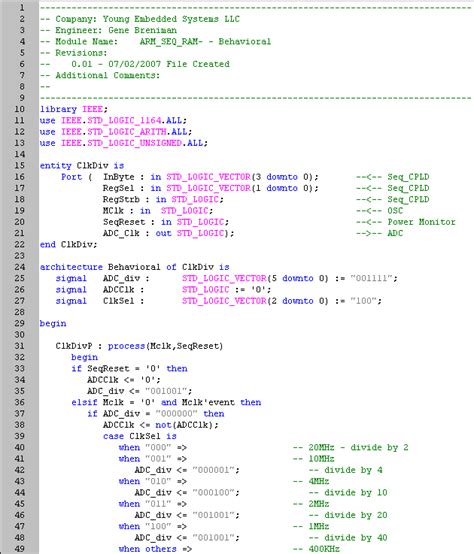Click the "elsif Mclk = '0' and Mclk'event then" line

click(166, 403)
